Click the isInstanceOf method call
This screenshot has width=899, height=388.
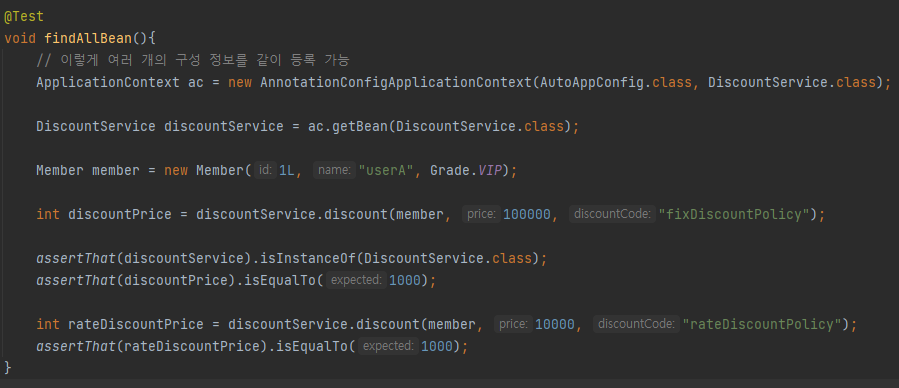coord(308,258)
